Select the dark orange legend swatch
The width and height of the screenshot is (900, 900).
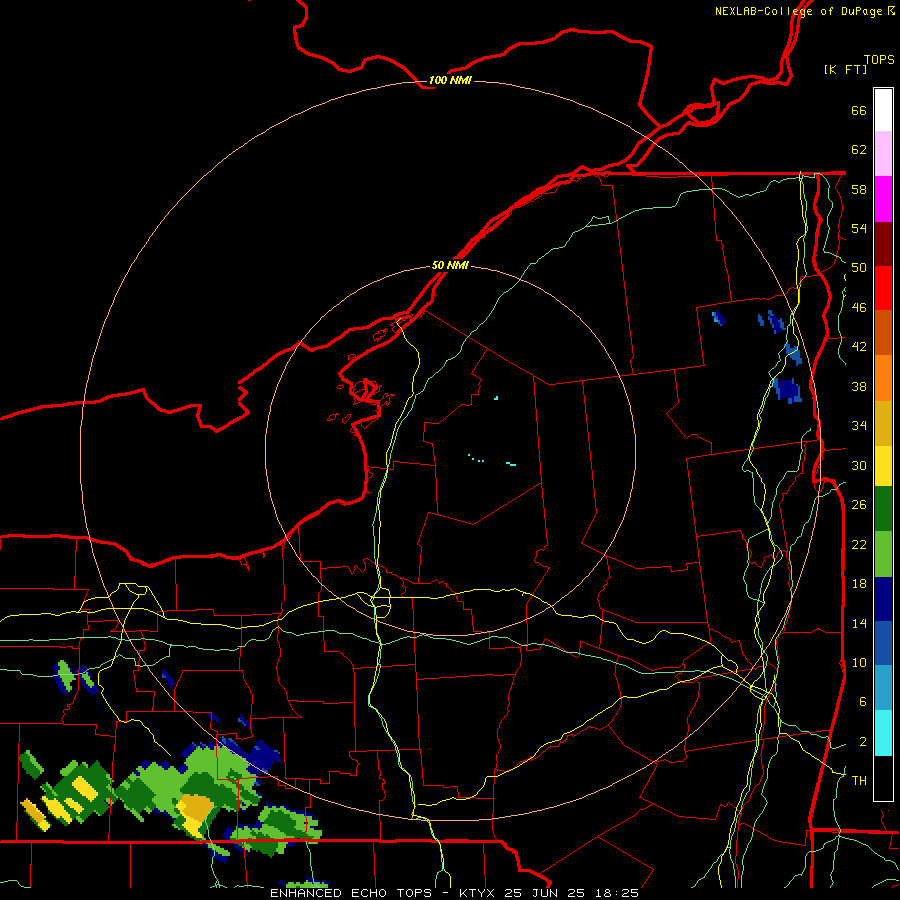click(x=883, y=333)
